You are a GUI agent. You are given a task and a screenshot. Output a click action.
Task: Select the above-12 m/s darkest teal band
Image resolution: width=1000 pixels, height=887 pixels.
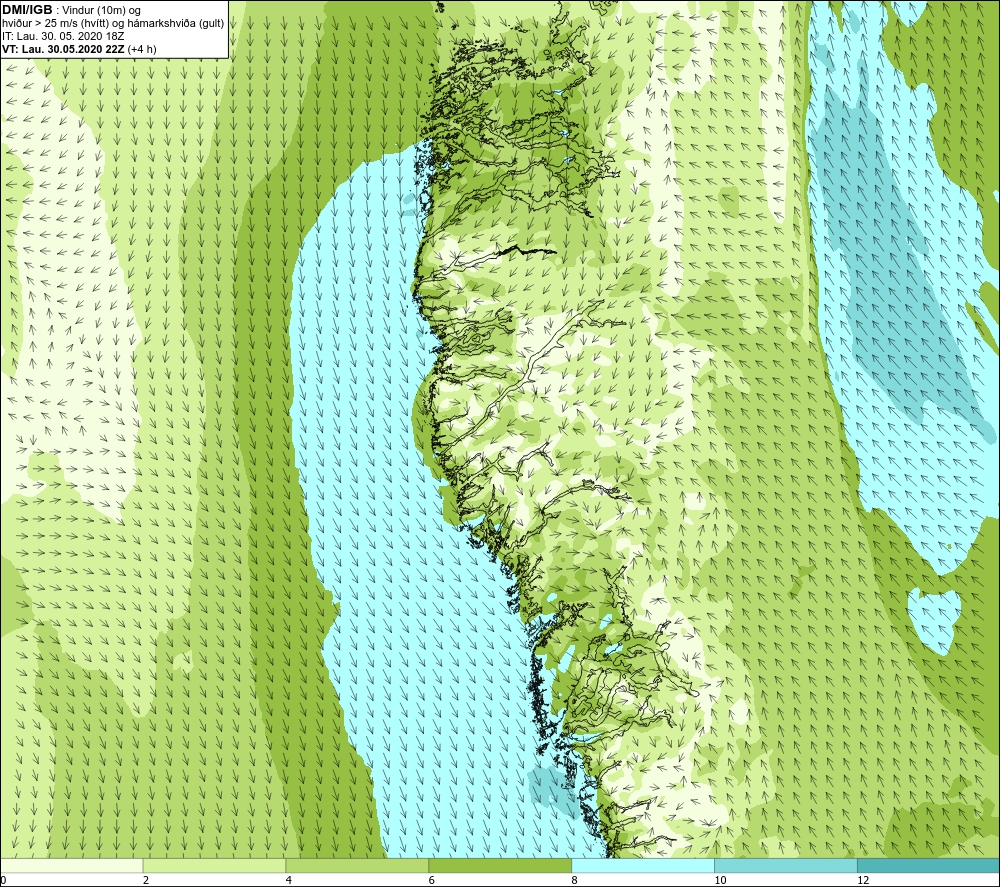(928, 865)
